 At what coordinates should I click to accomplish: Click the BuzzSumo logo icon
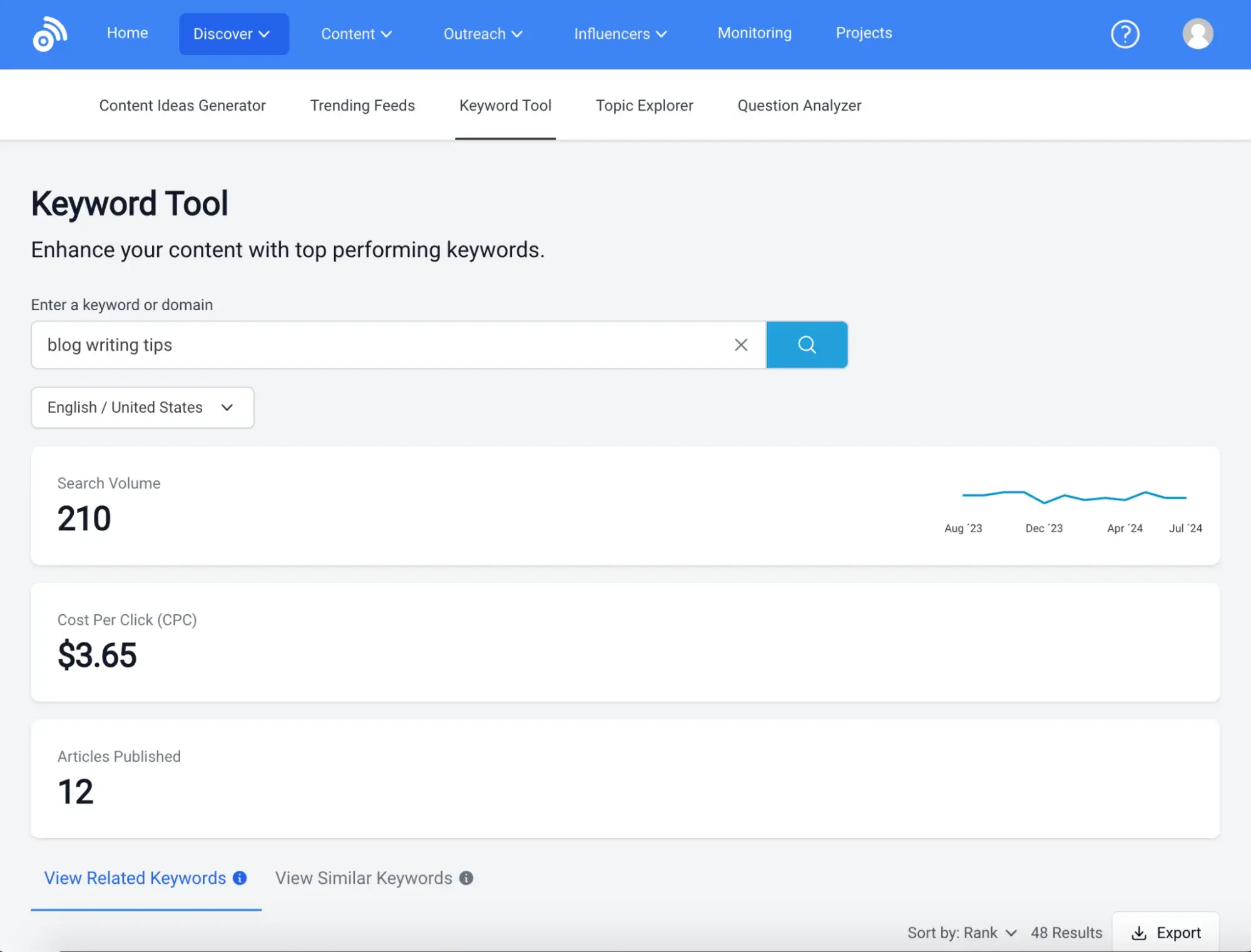click(50, 33)
